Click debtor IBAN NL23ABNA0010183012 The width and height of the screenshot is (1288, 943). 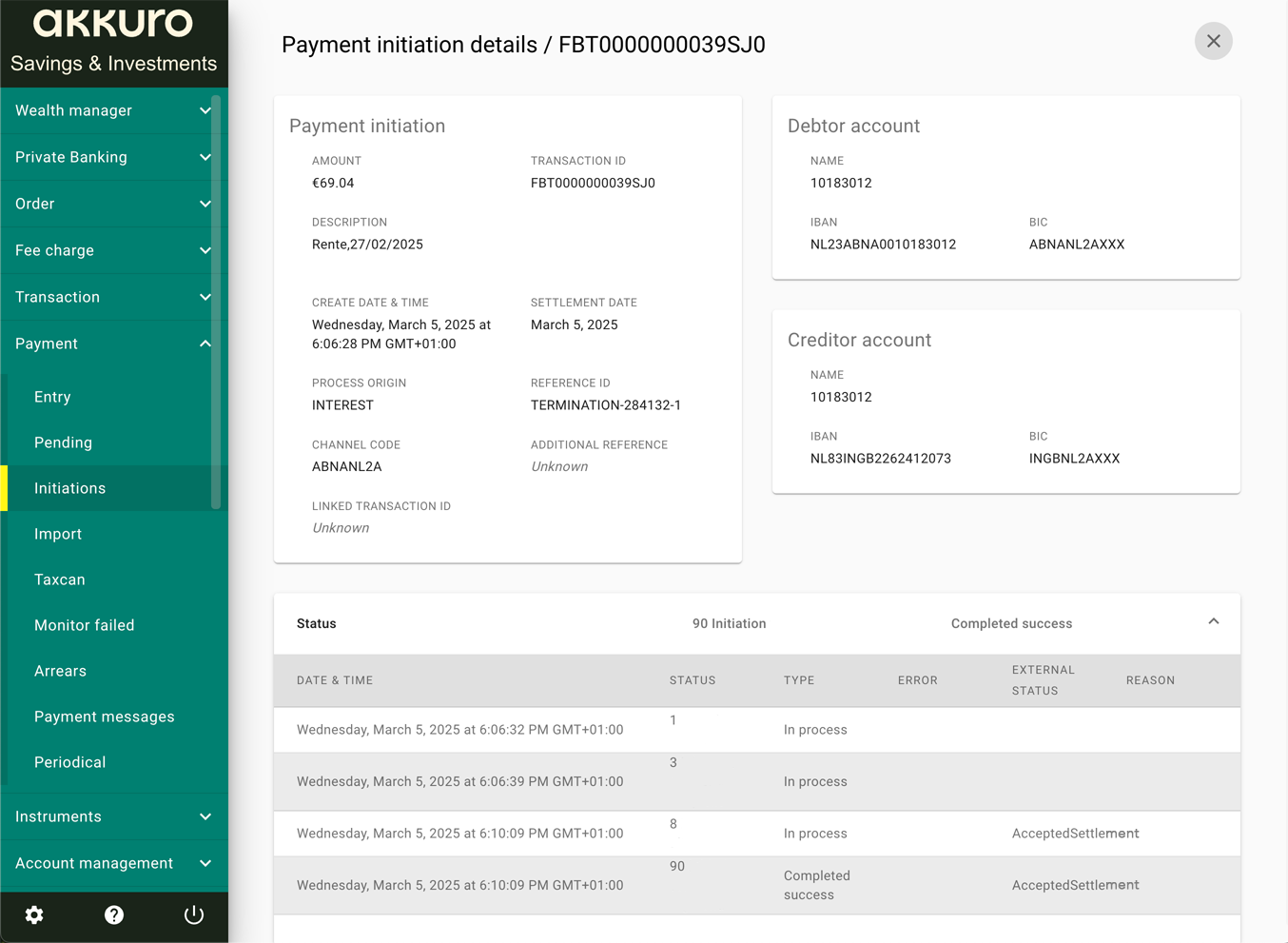point(883,245)
